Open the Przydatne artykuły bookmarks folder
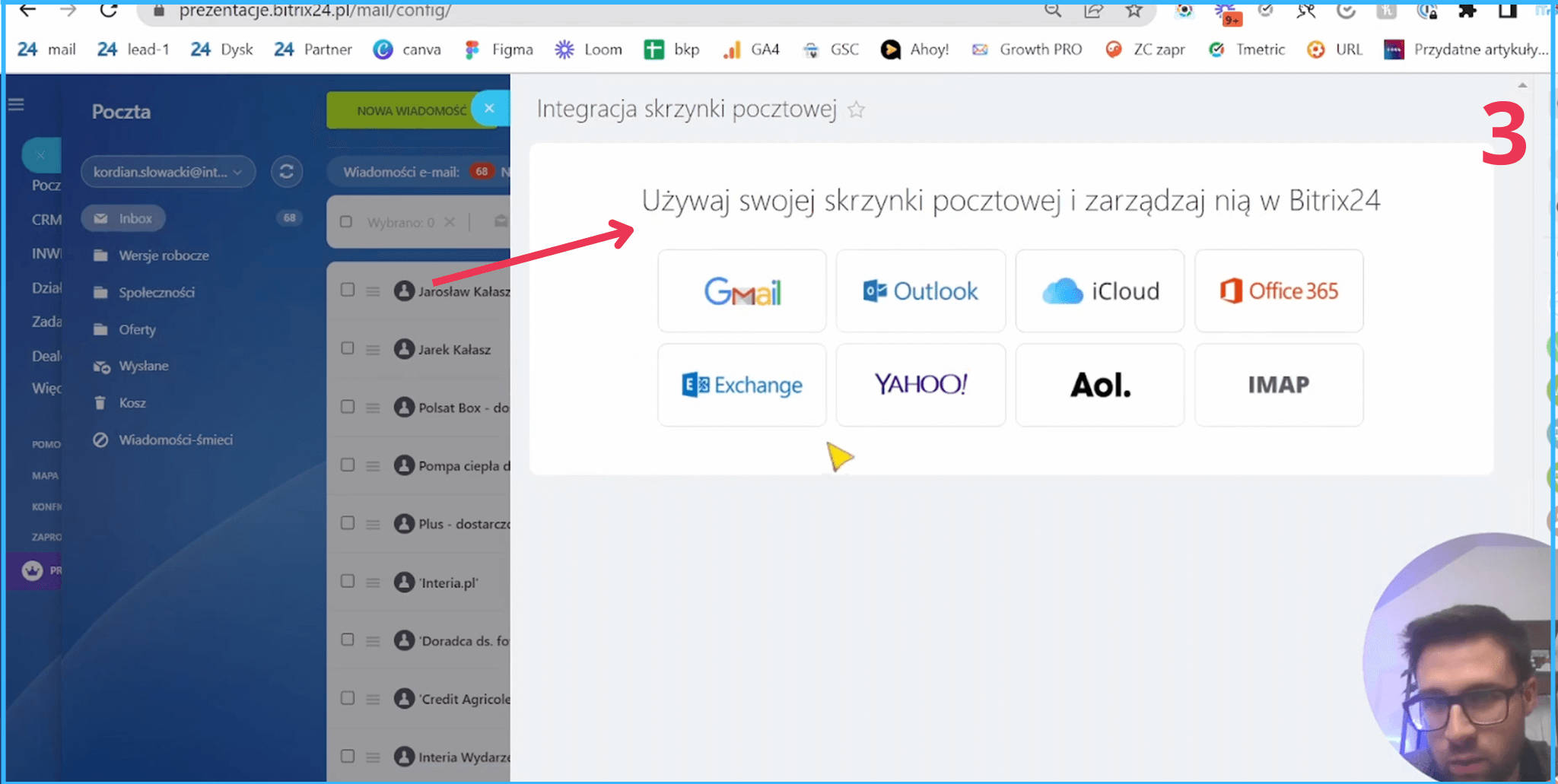 1466,49
